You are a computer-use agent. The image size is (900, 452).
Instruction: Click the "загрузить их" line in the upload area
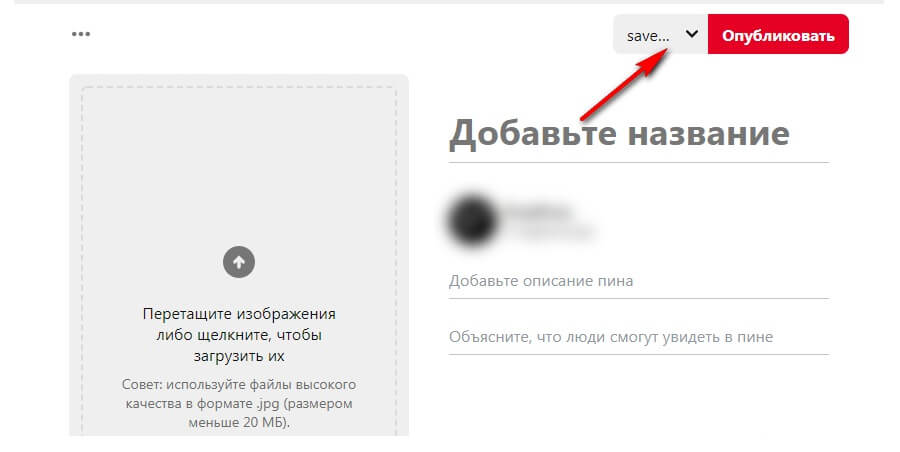(239, 356)
